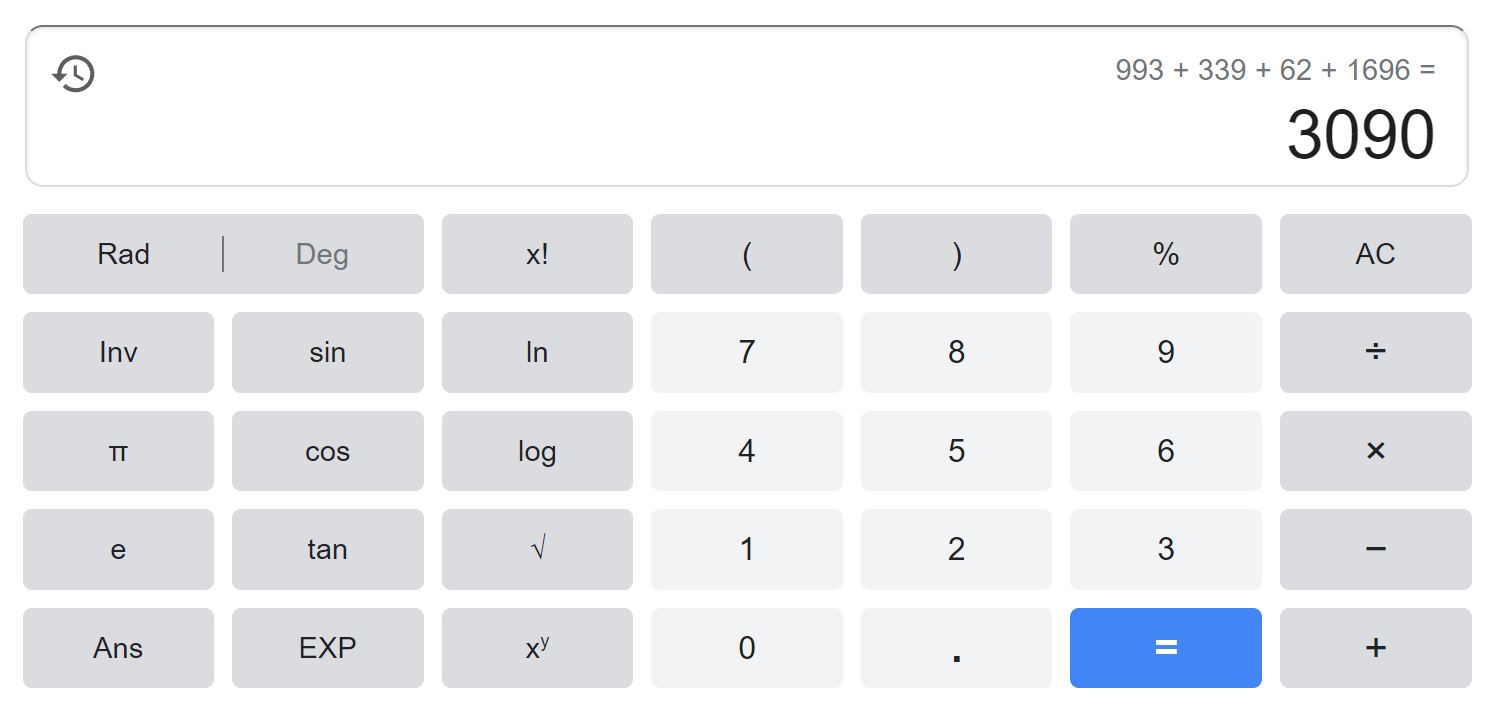Click the decimal point key

[x=956, y=648]
